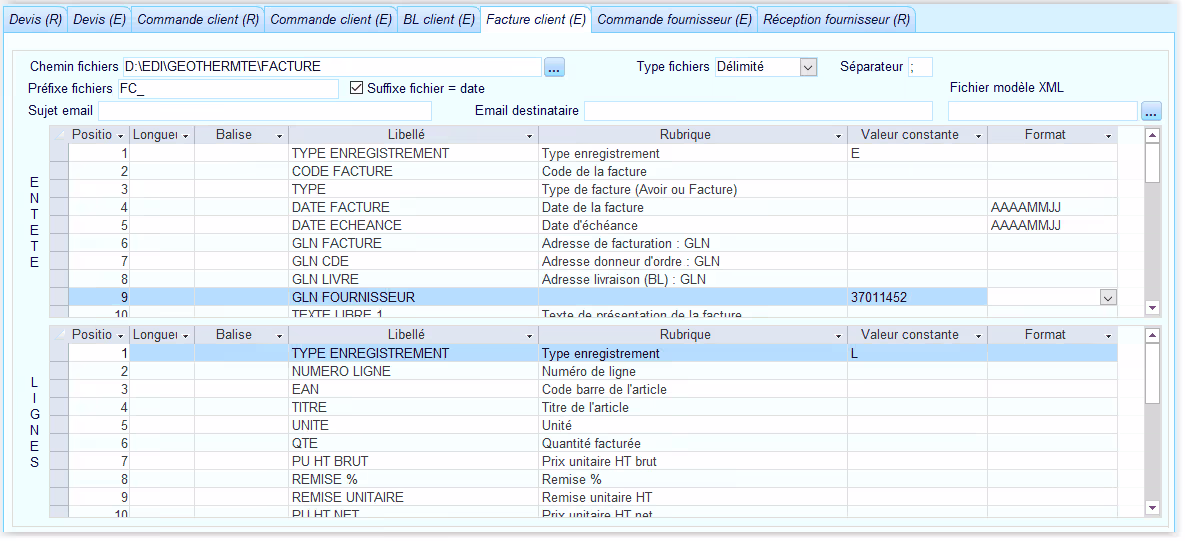Click down arrow of LIGNES table scrollbar
The width and height of the screenshot is (1185, 541).
pos(1152,508)
